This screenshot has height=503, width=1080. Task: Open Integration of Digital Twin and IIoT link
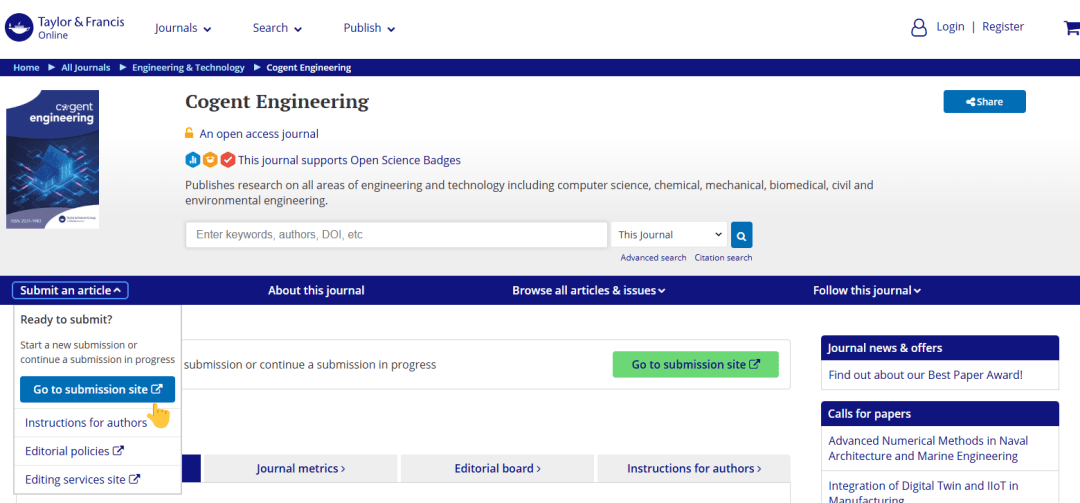[x=923, y=491]
